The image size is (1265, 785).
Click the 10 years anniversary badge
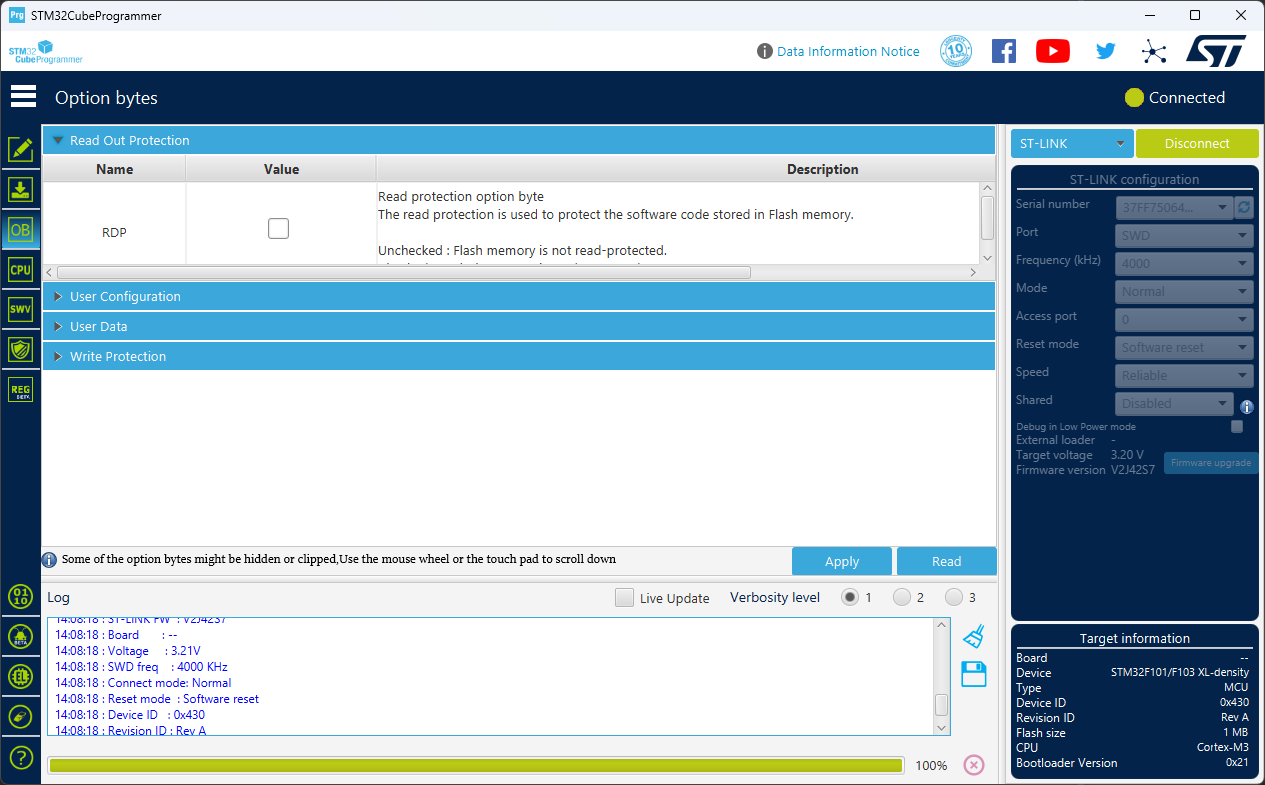coord(956,51)
